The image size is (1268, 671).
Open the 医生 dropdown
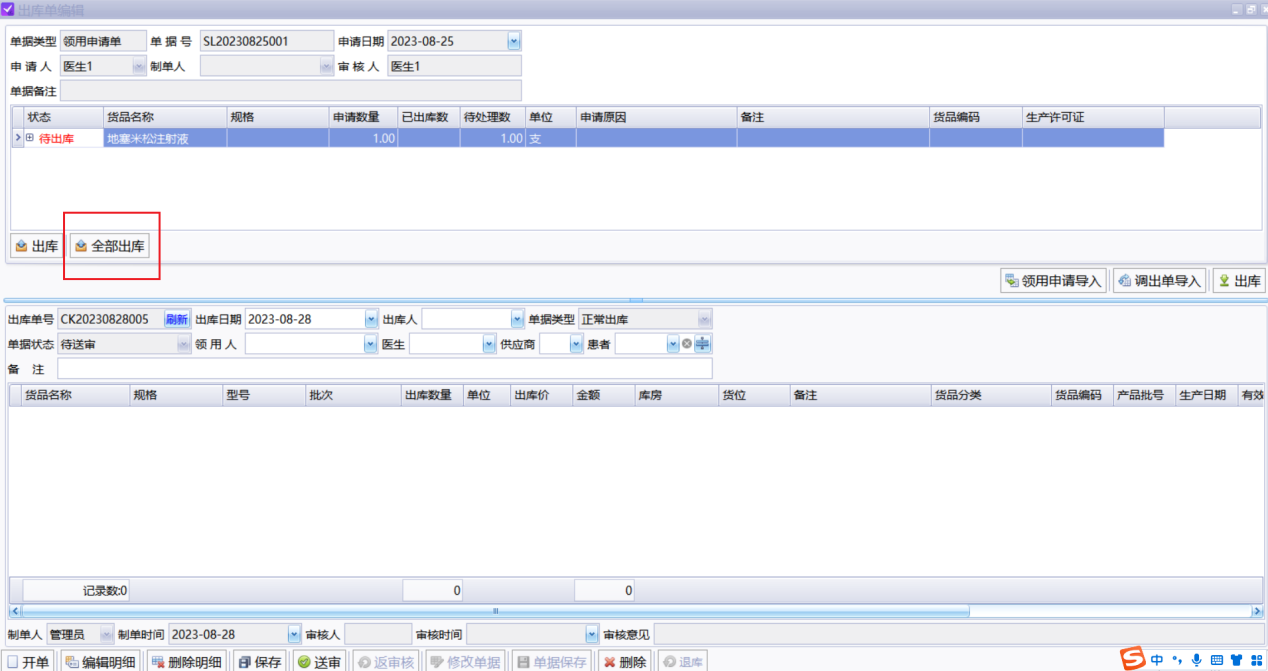coord(489,344)
